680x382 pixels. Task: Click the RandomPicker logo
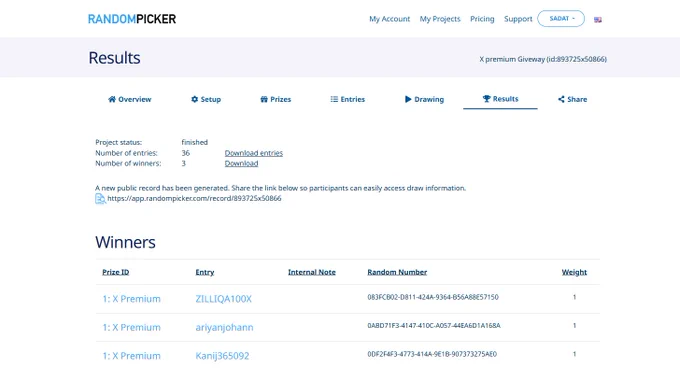(132, 19)
